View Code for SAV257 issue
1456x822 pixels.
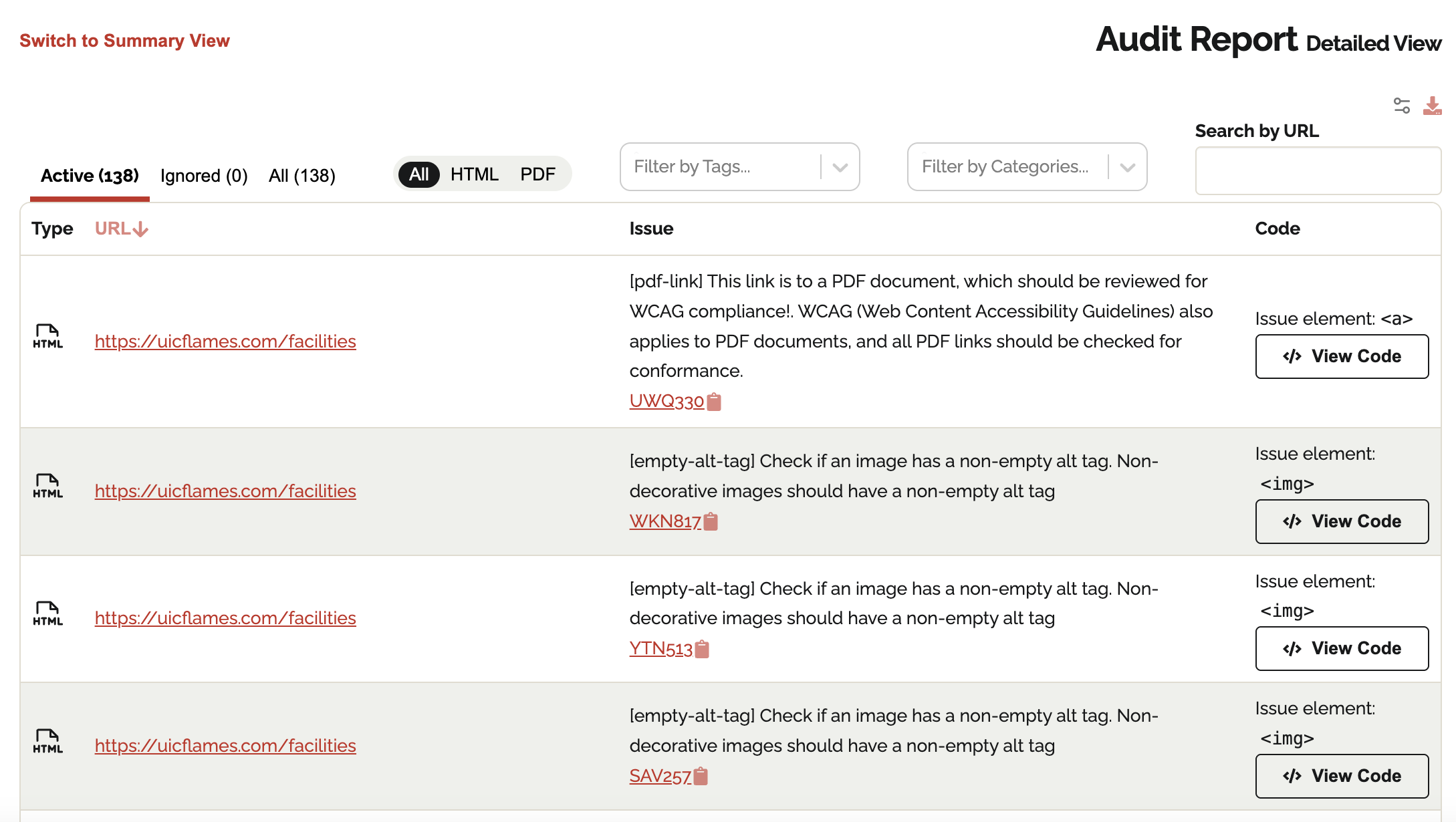[x=1342, y=776]
